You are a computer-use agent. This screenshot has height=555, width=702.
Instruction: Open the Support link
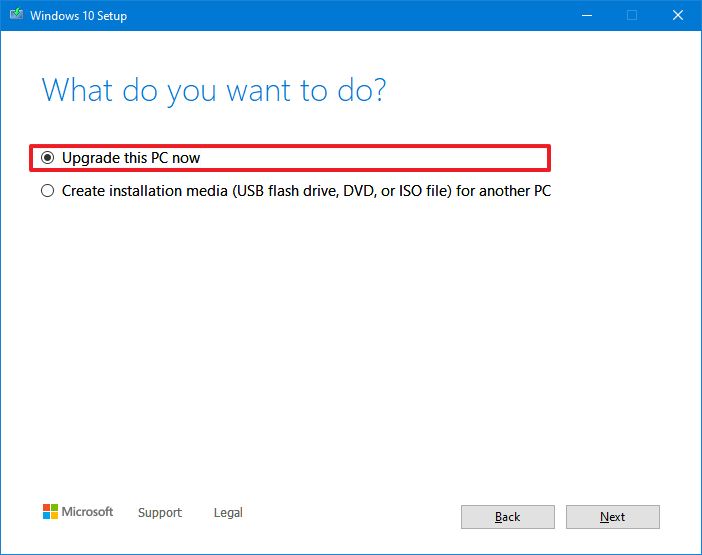(160, 513)
